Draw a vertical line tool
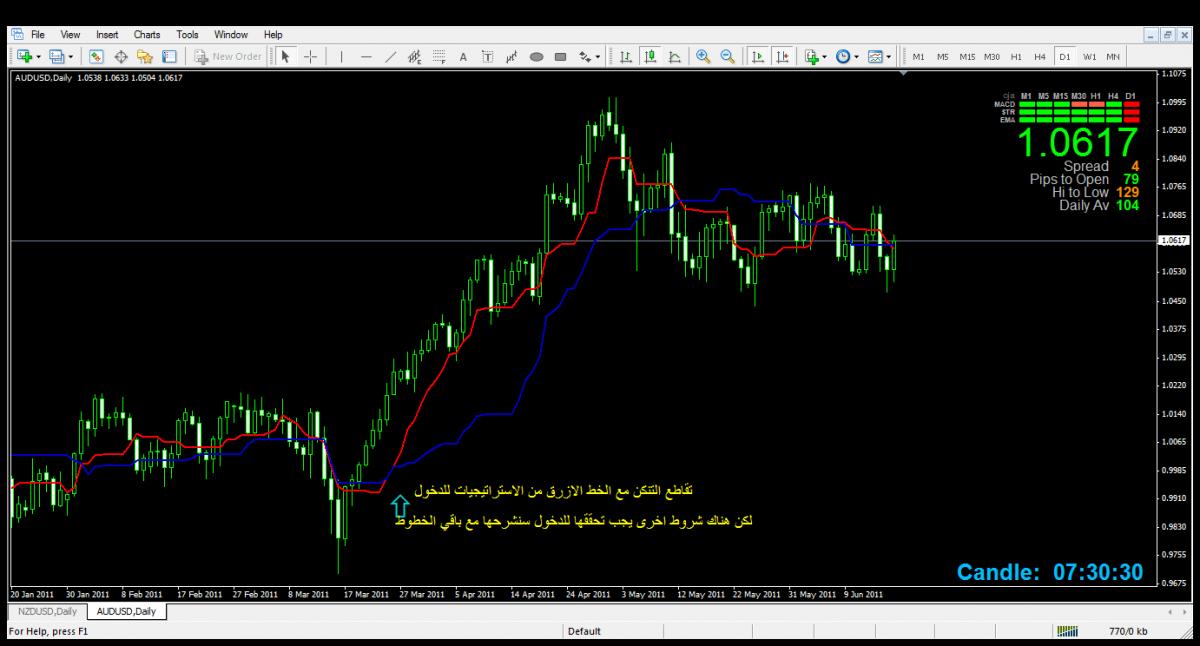Viewport: 1200px width, 646px height. [x=341, y=57]
